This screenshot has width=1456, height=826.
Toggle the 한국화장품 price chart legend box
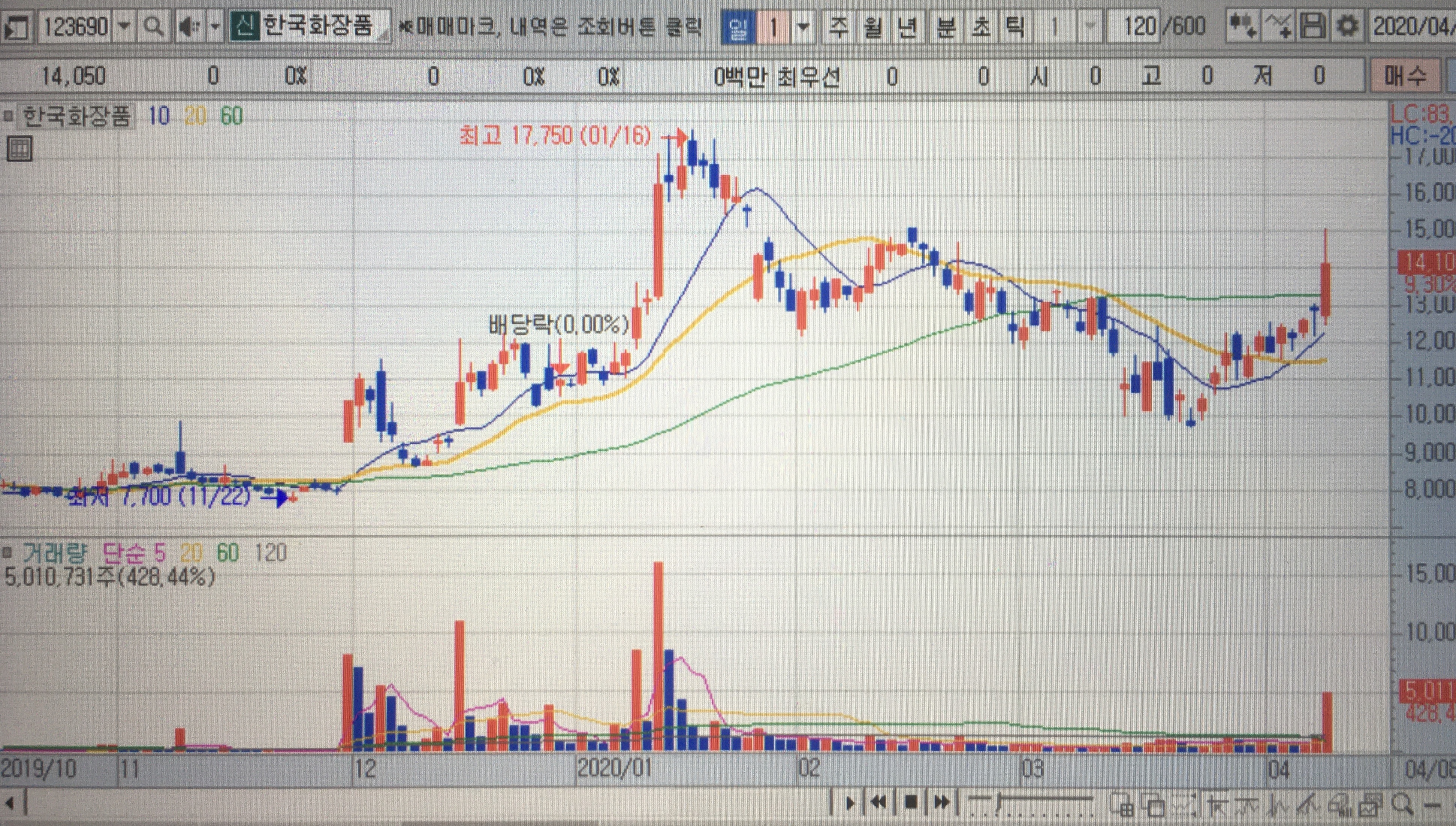click(8, 117)
